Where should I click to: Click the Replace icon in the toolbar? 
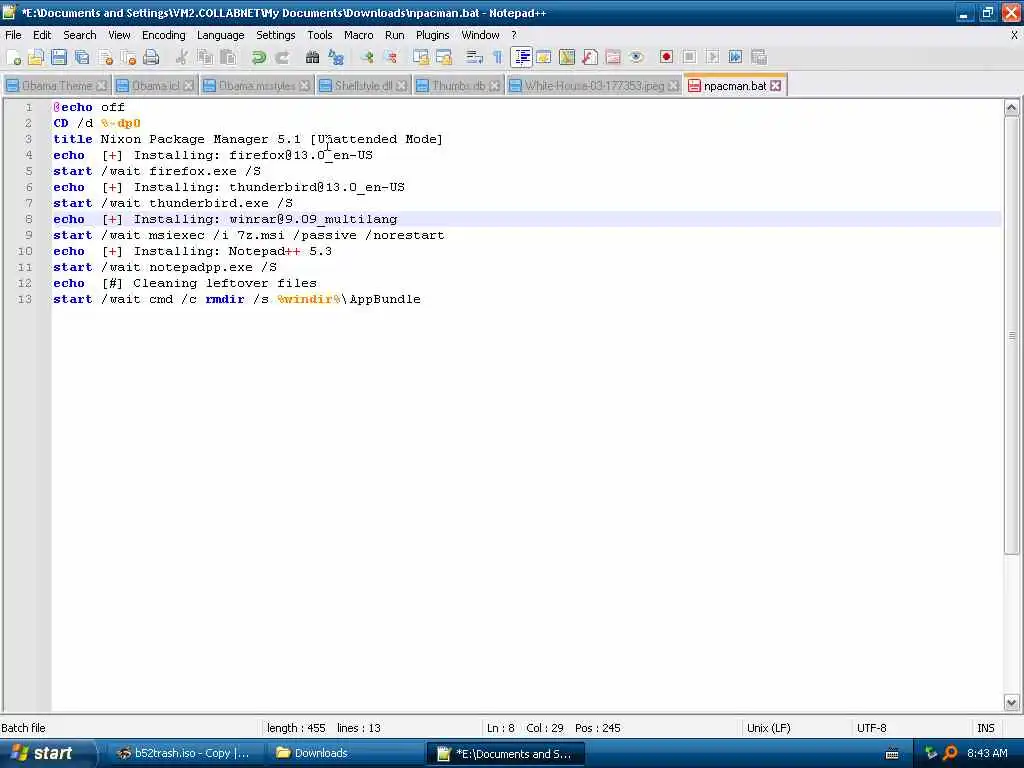[x=336, y=57]
